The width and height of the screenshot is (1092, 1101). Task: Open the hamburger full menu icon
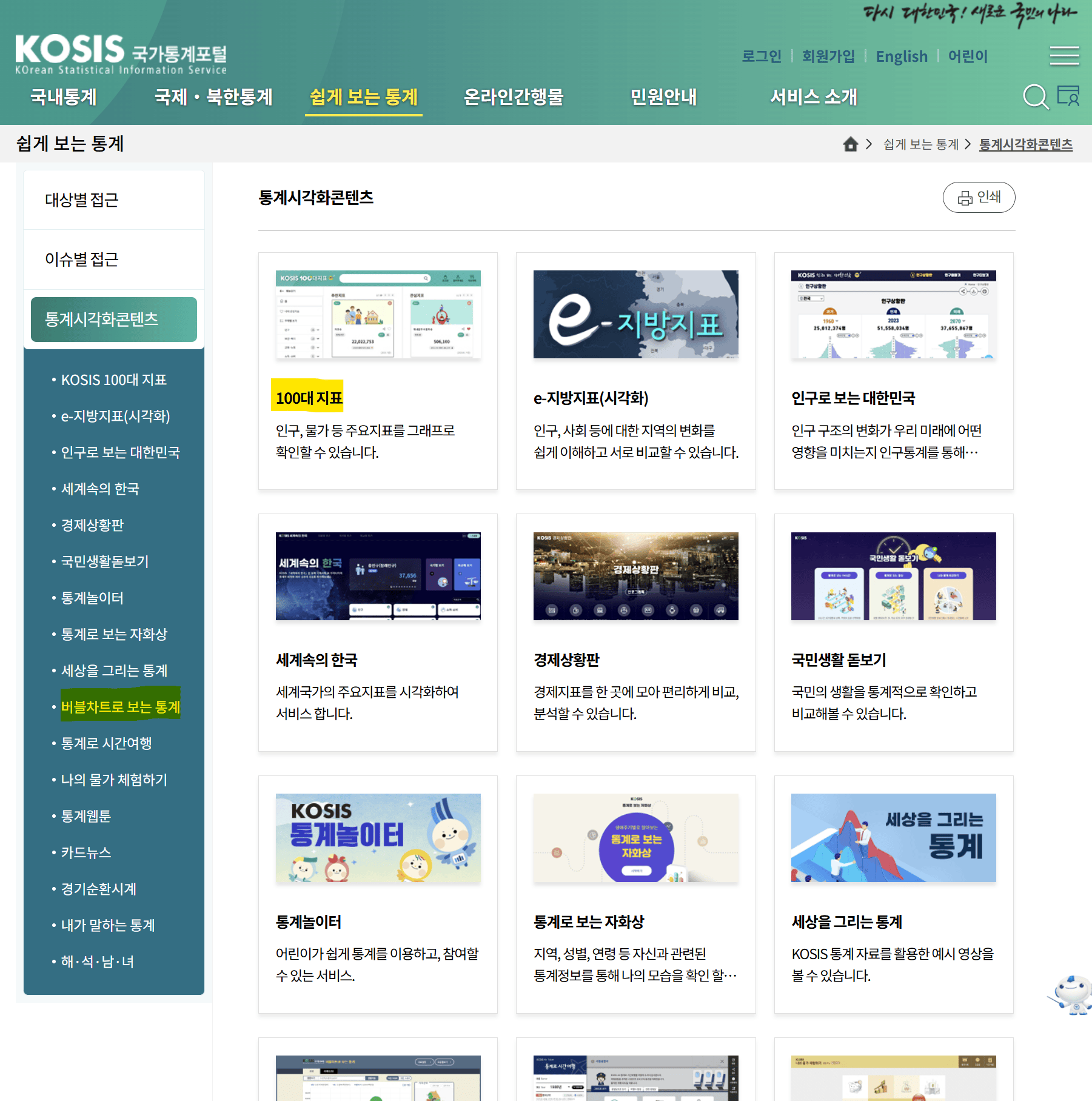point(1064,56)
